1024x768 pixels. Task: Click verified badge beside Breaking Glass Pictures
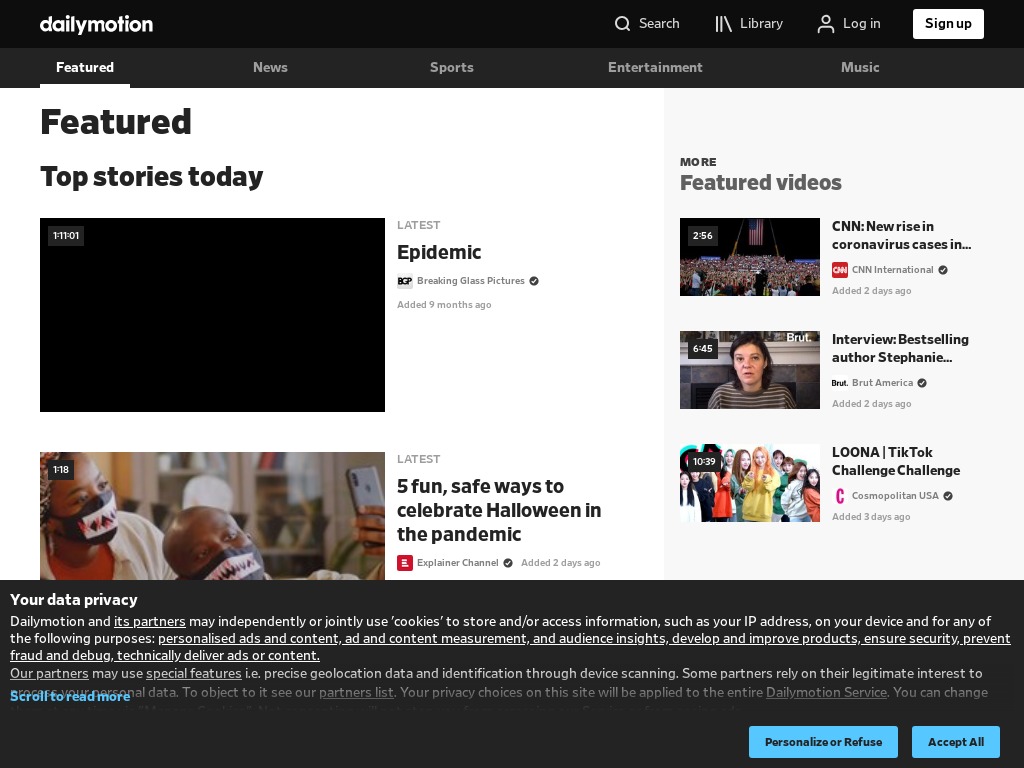(534, 281)
